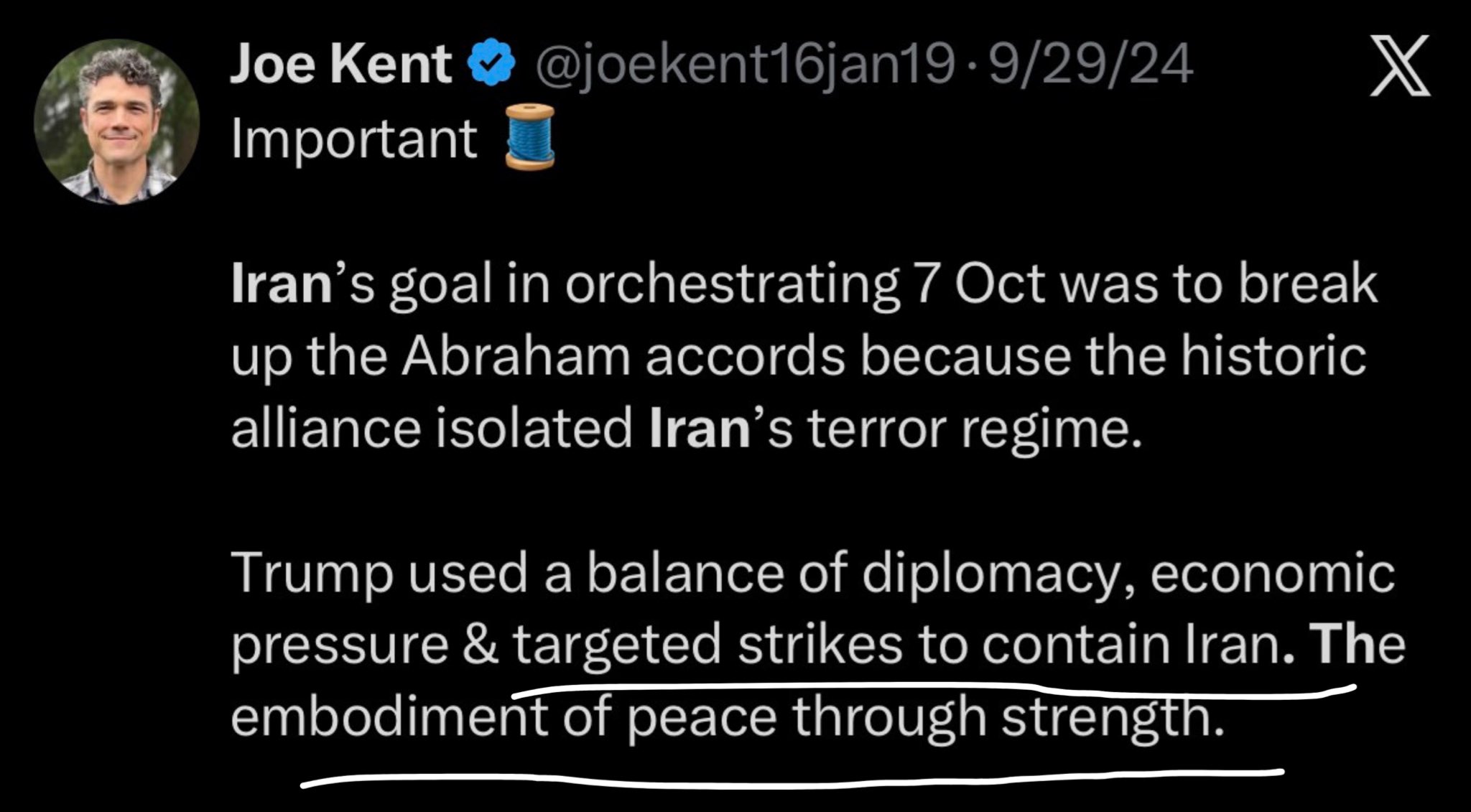Image resolution: width=1471 pixels, height=812 pixels.
Task: Click the phrase peace through strength
Action: pyautogui.click(x=922, y=717)
